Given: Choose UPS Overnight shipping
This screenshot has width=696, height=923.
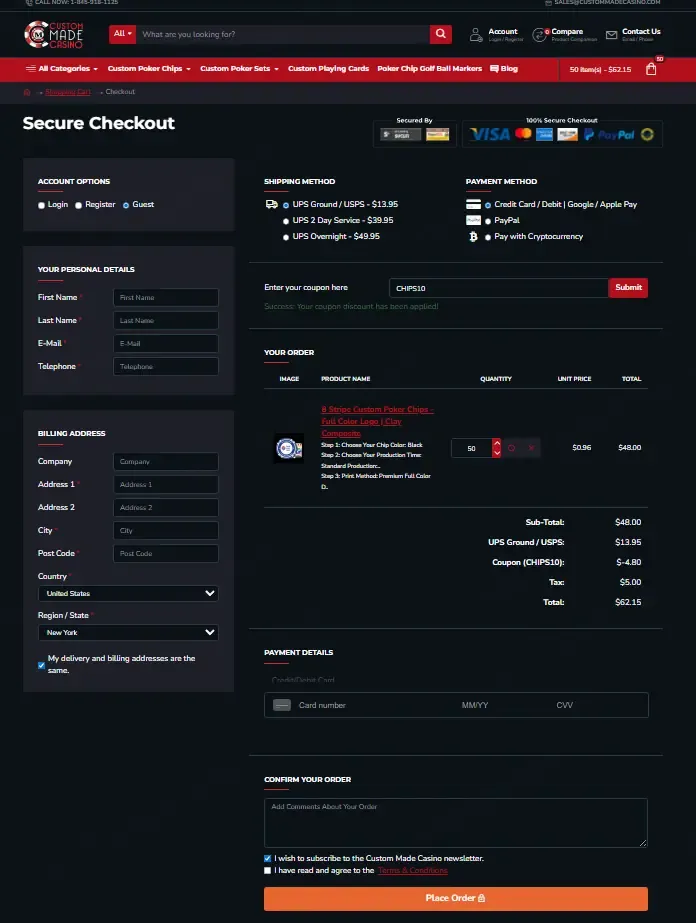Looking at the screenshot, I should pos(286,237).
